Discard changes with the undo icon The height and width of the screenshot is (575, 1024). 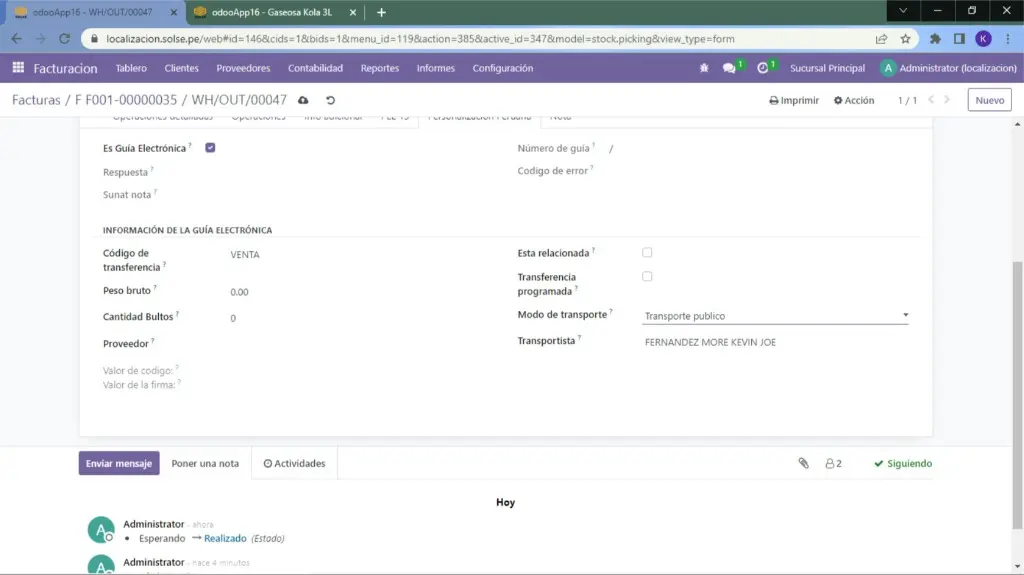[330, 100]
